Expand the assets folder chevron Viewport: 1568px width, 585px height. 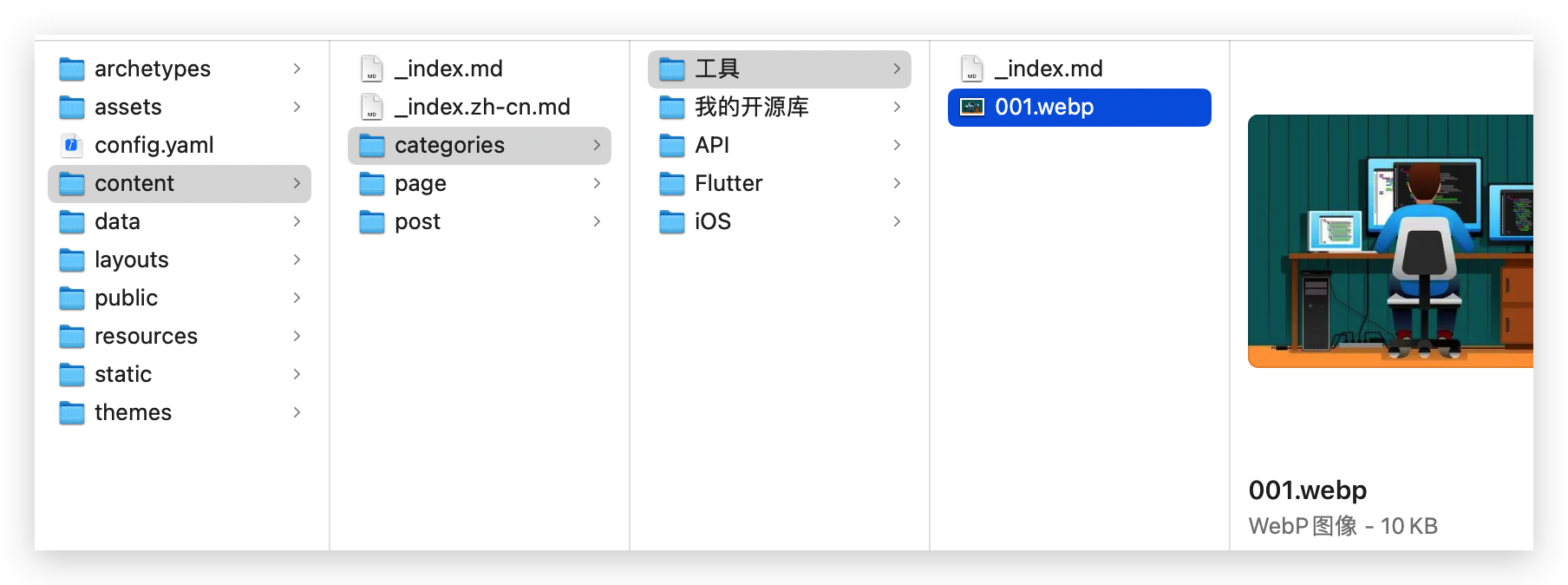(297, 107)
